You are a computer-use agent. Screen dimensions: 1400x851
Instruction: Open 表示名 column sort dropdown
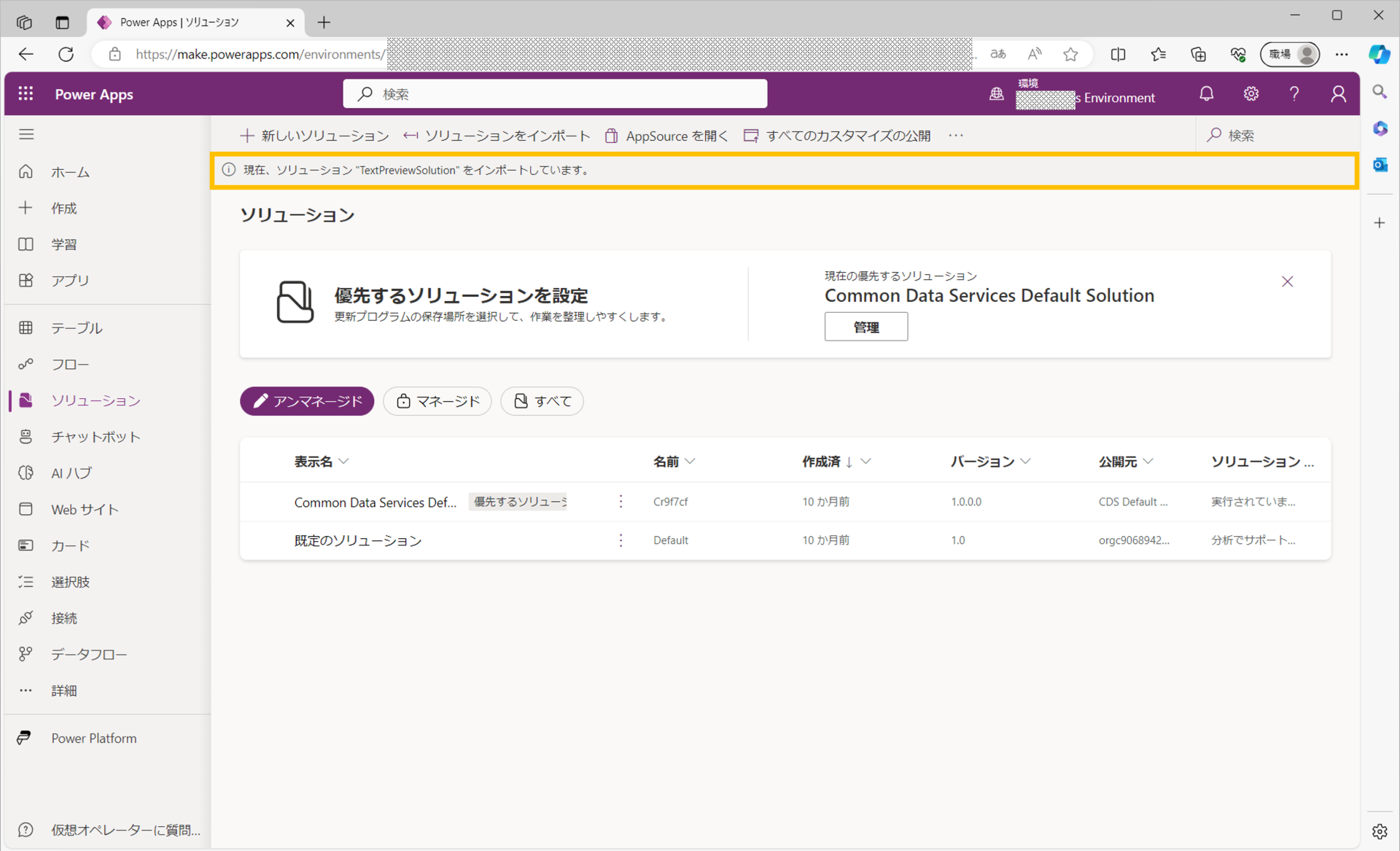coord(344,462)
